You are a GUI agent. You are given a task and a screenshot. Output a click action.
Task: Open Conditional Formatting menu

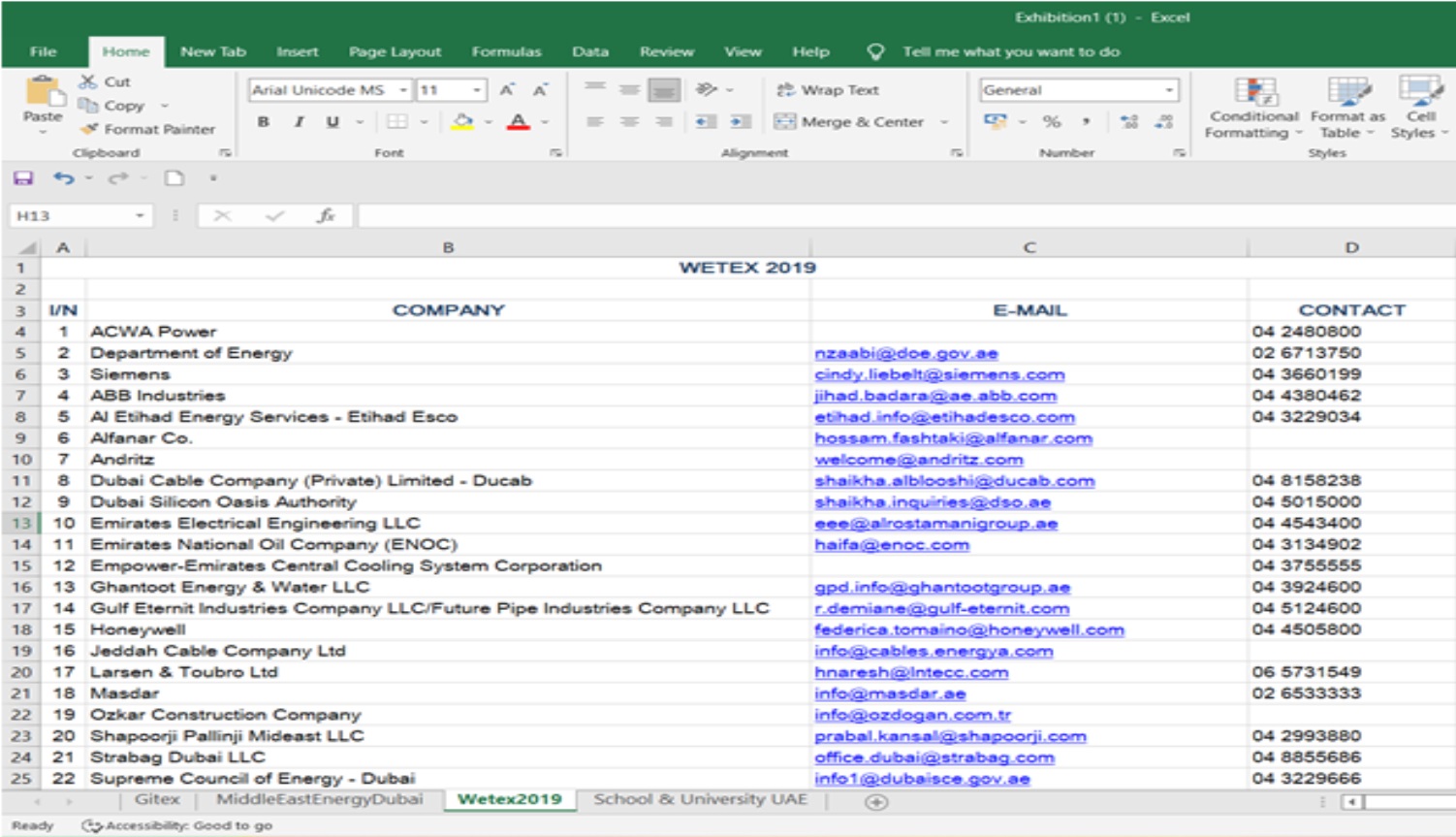(1253, 108)
